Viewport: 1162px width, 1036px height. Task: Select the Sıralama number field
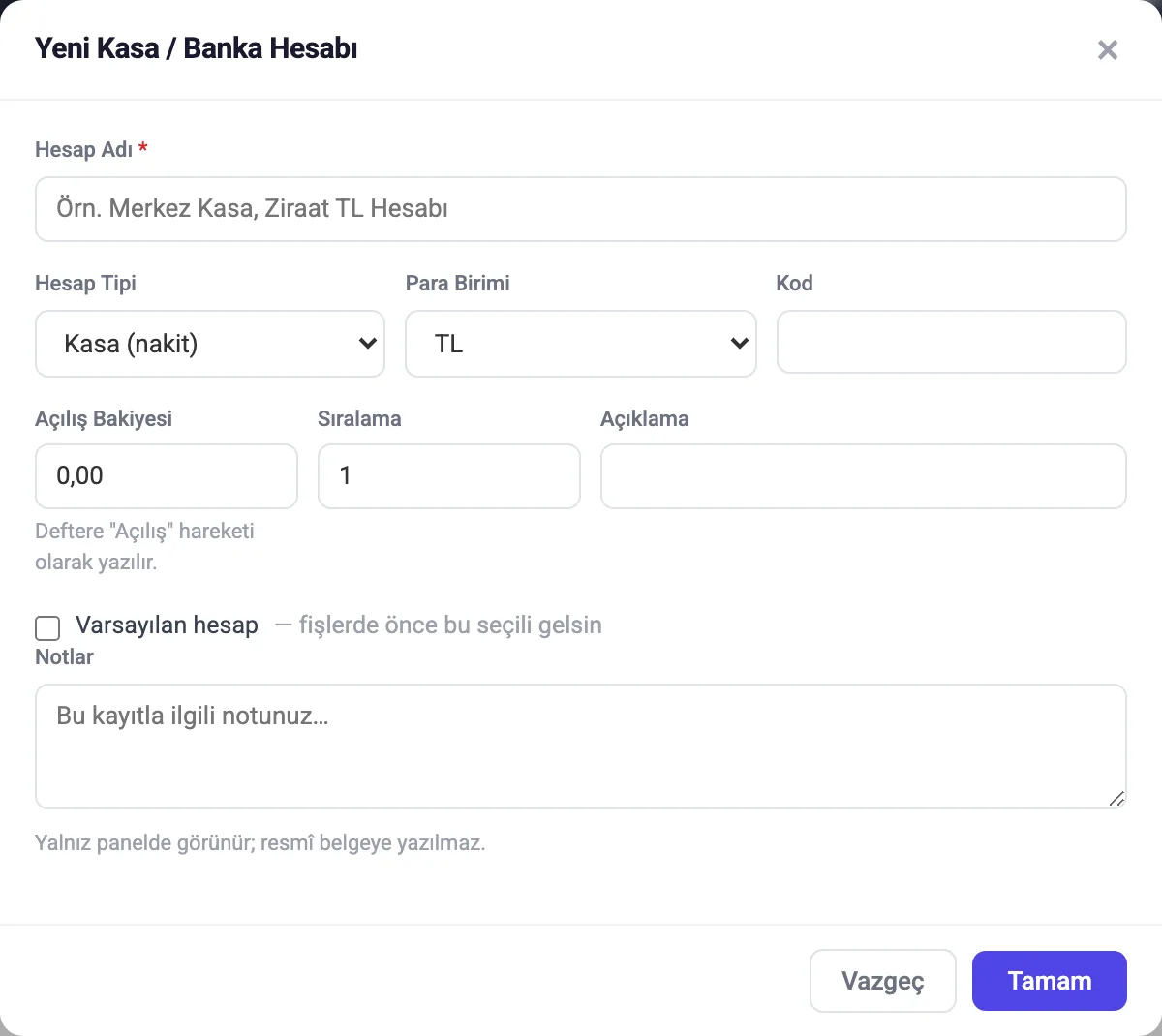[x=449, y=476]
